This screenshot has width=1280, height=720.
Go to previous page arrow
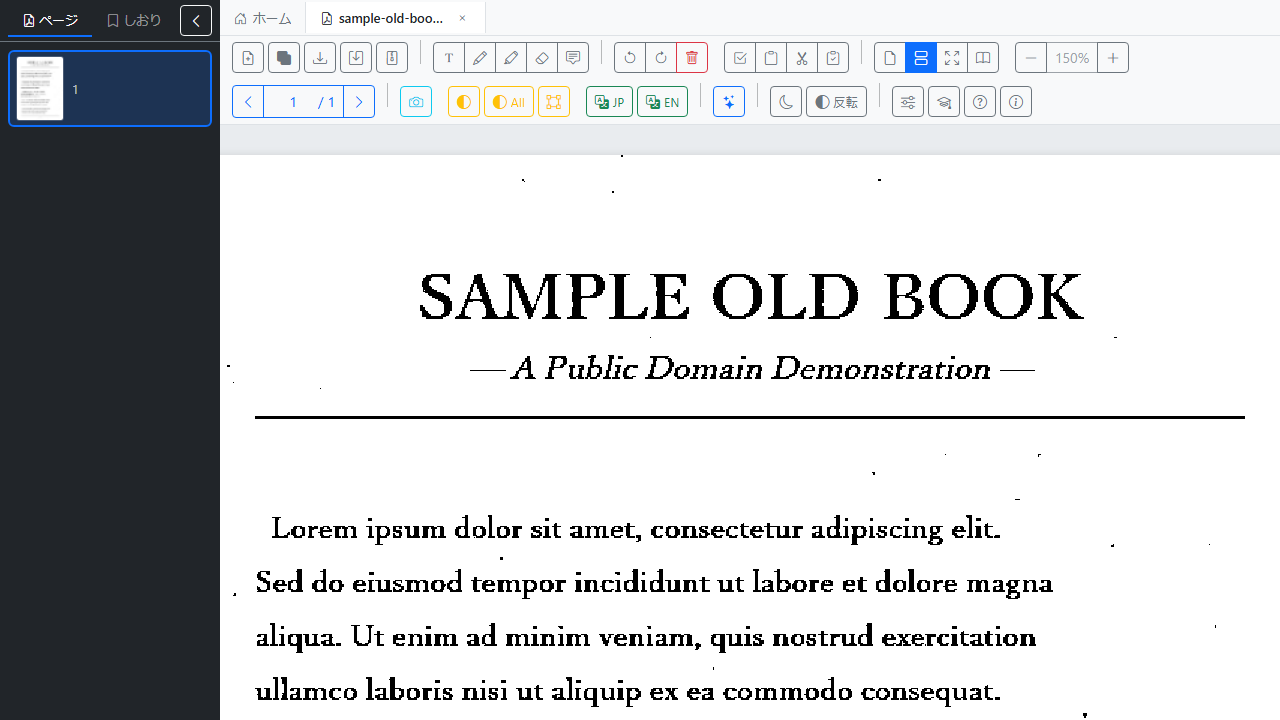(x=248, y=102)
